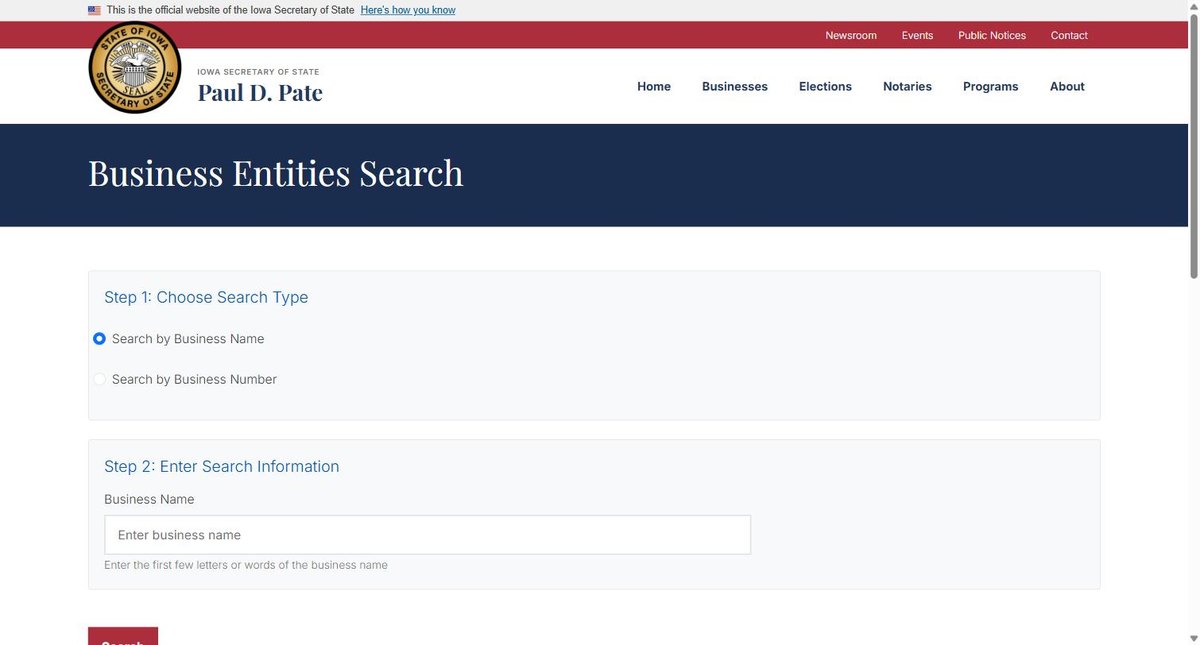Visit the Public Notices link

pyautogui.click(x=992, y=35)
